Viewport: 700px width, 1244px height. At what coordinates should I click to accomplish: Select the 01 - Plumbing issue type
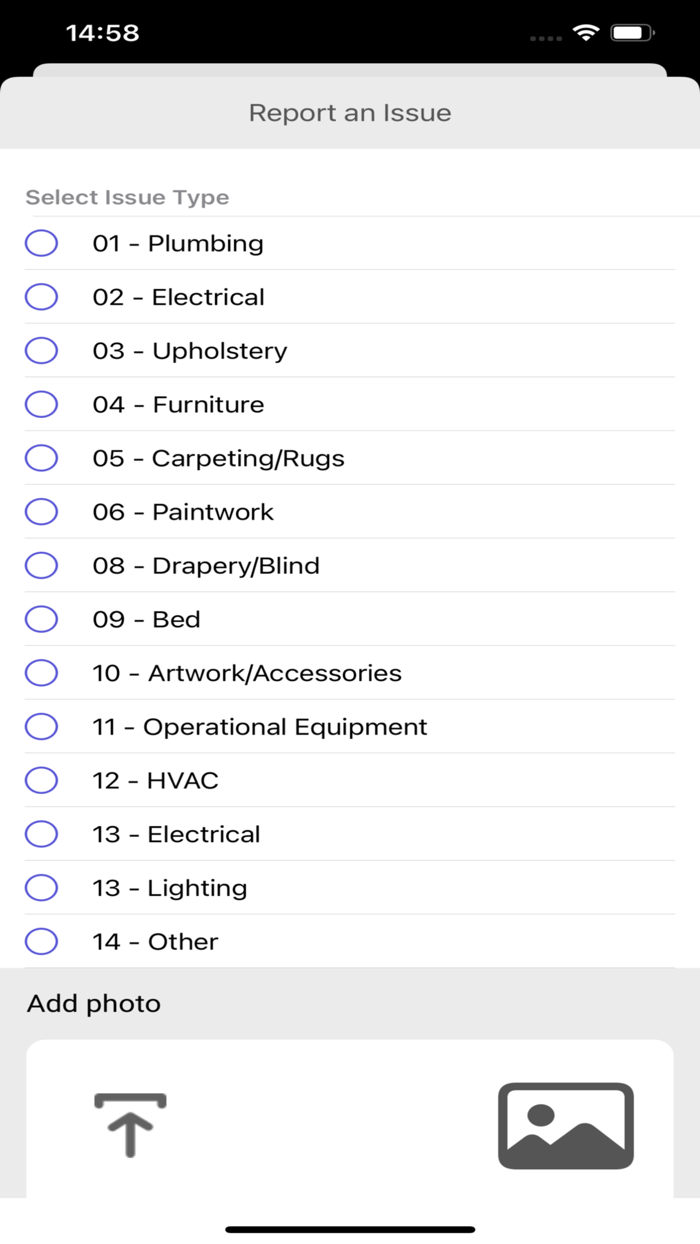41,242
